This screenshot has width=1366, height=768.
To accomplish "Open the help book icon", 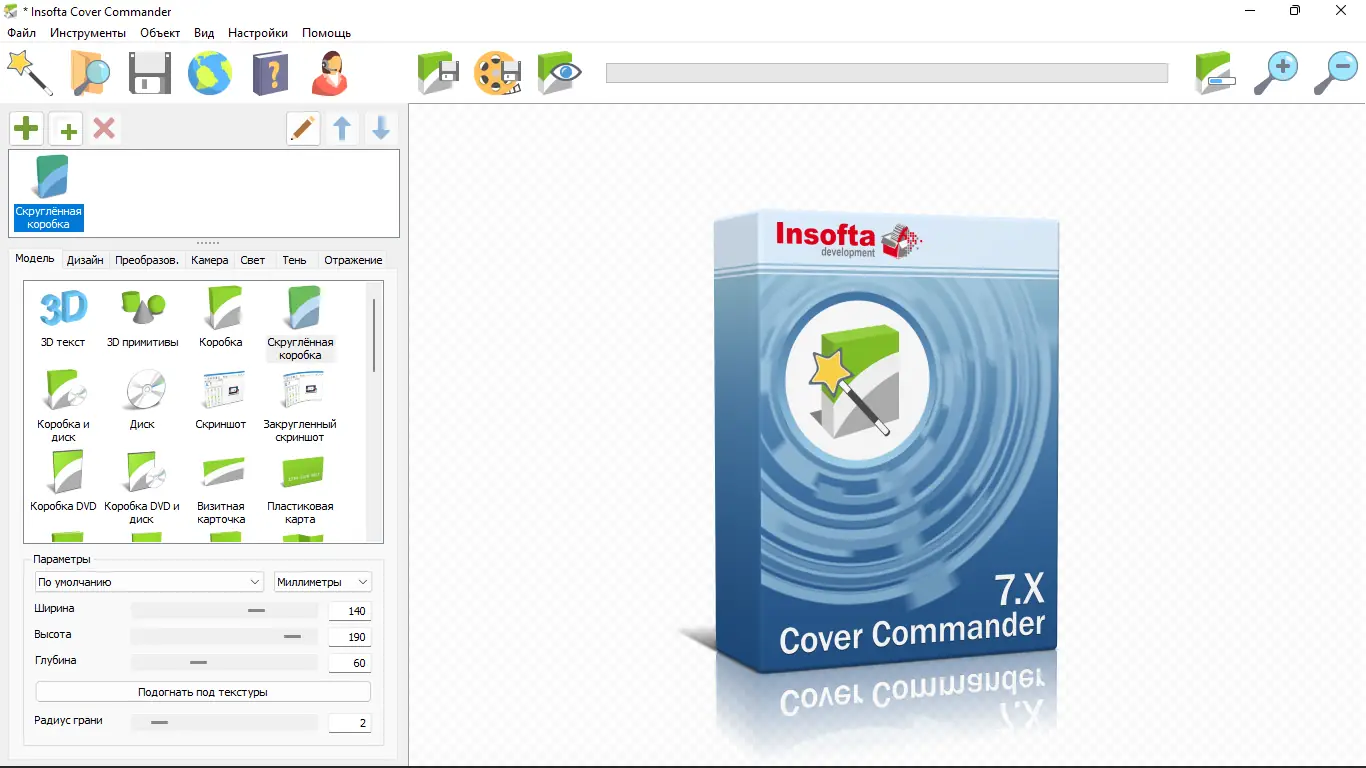I will point(270,73).
